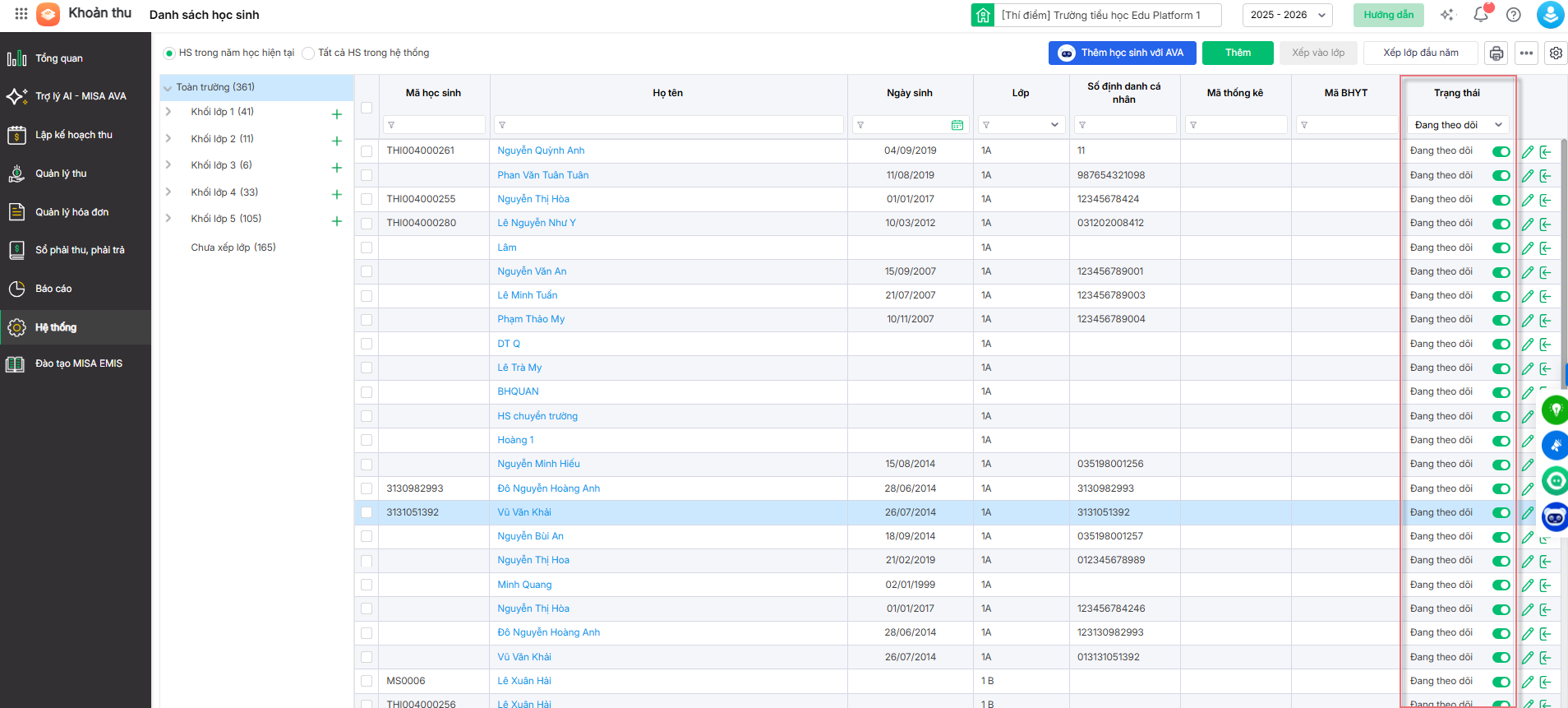Expand the Khối lớp 2 (11) node
Viewport: 1568px width, 708px height.
point(168,139)
